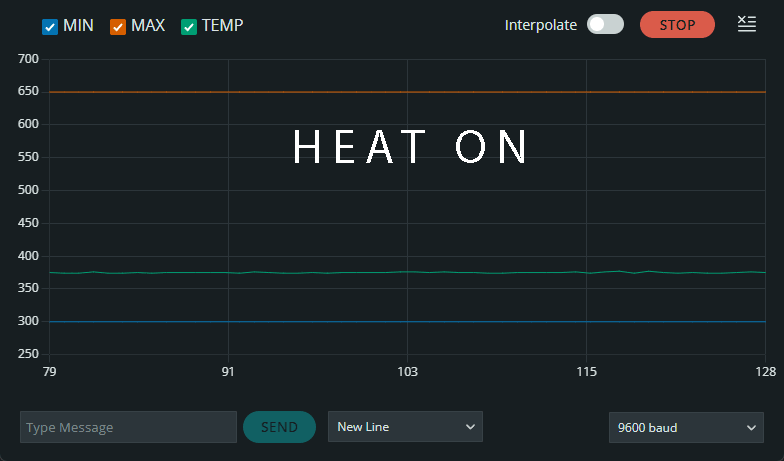
Task: Enable the Interpolate switch
Action: pos(605,24)
